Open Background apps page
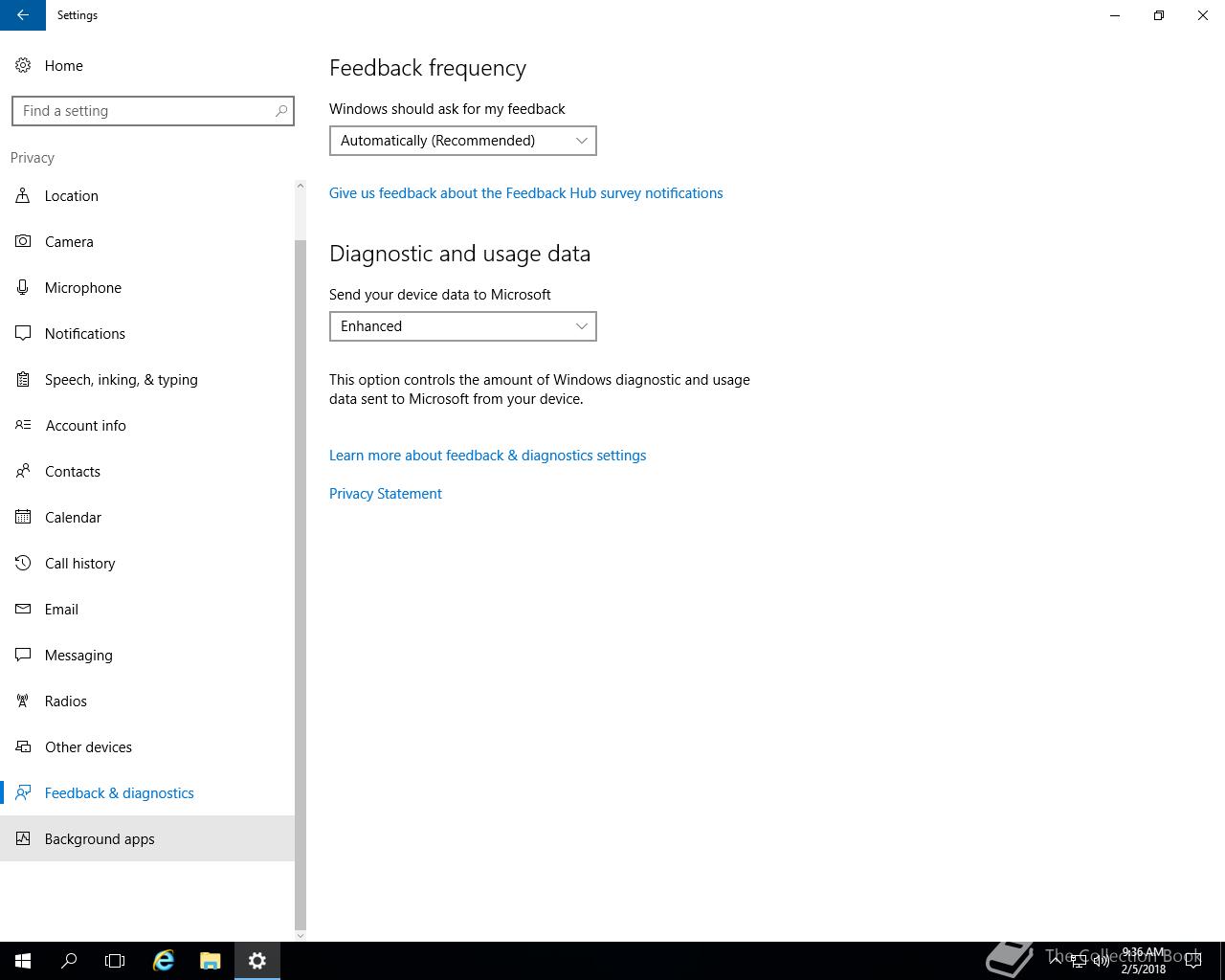The height and width of the screenshot is (980, 1225). (x=147, y=838)
